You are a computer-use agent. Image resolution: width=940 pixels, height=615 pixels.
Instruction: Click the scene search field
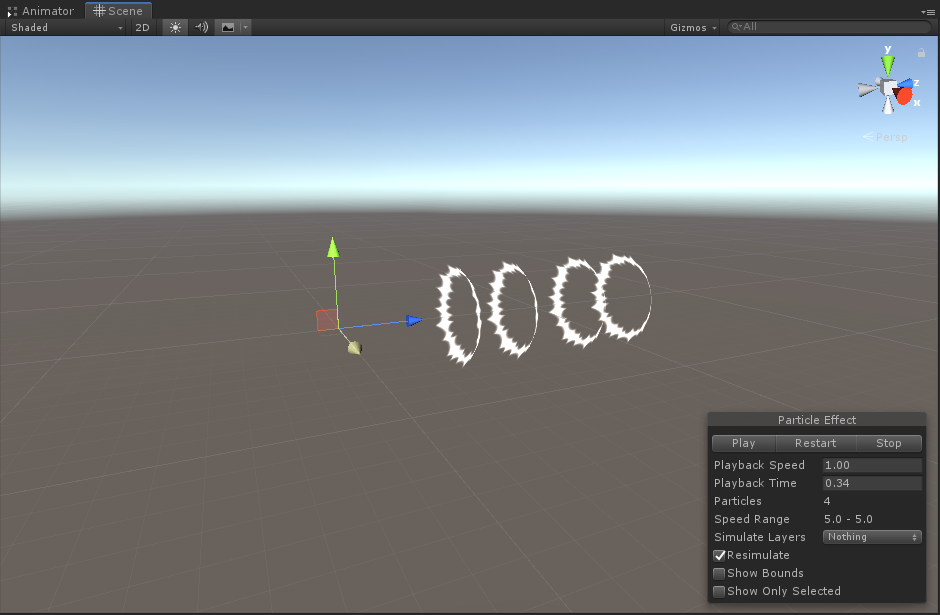point(829,27)
